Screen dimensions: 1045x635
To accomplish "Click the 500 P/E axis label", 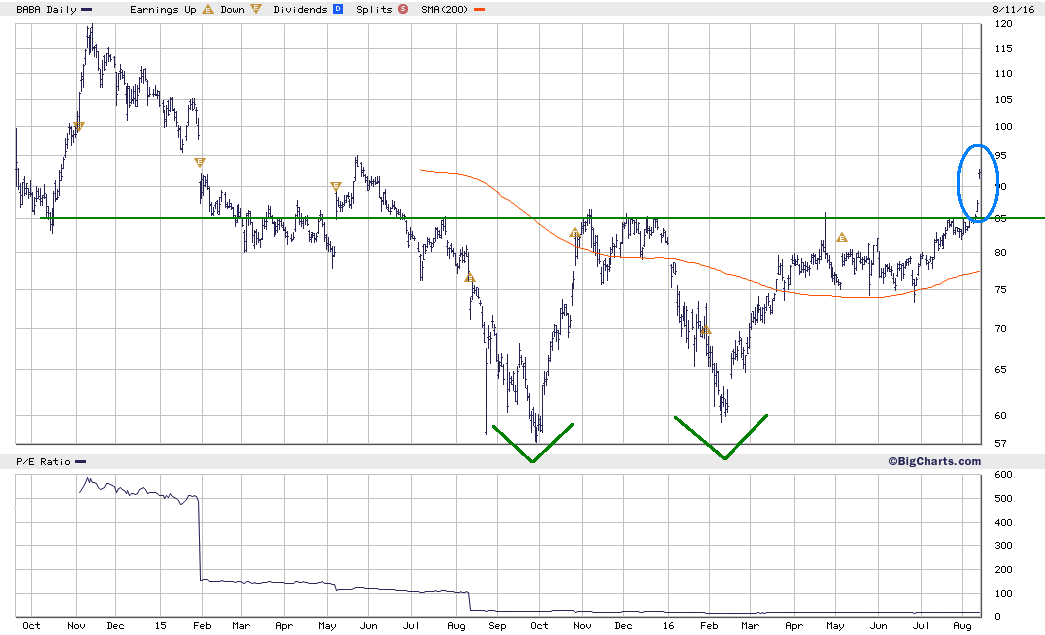I will point(1003,498).
